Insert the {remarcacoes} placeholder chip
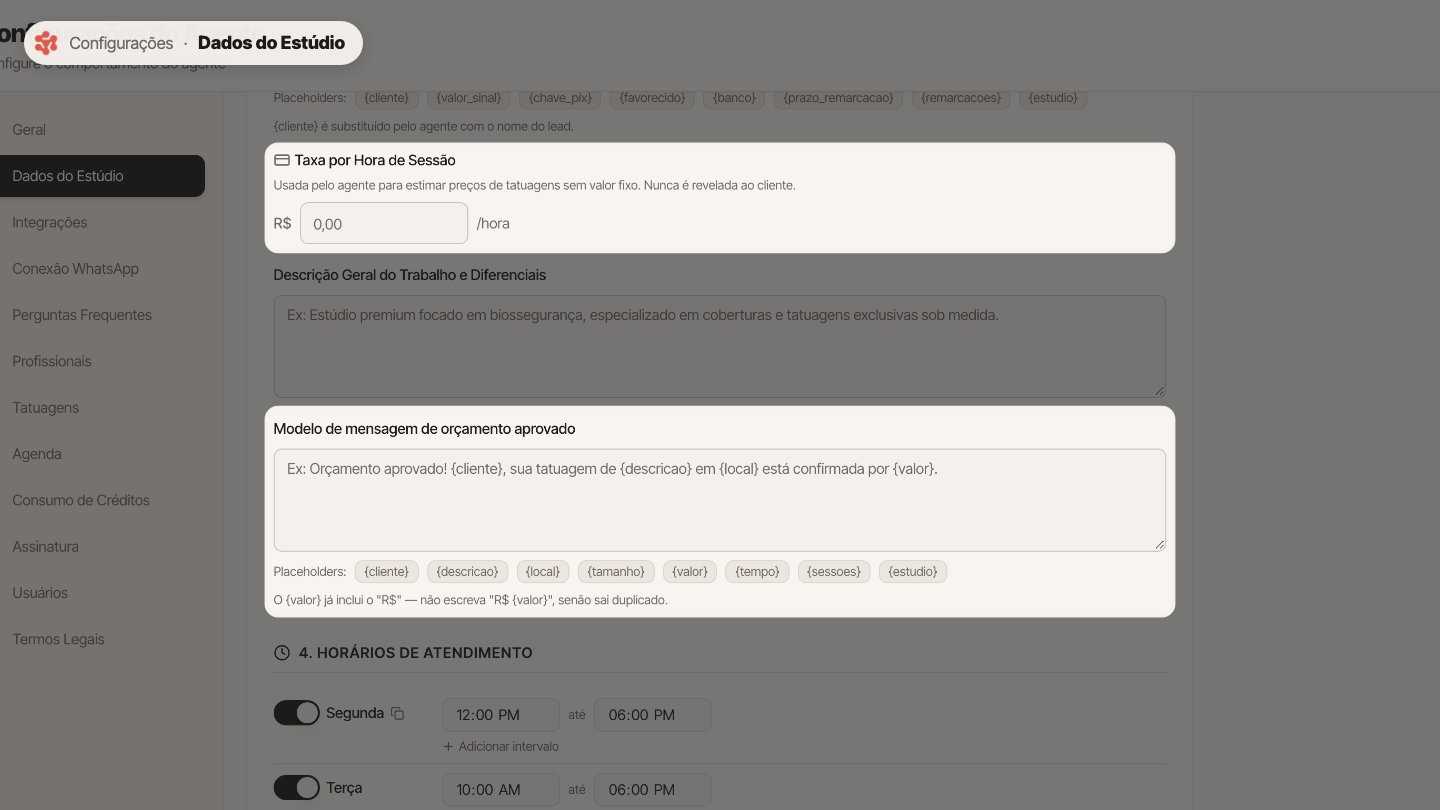Viewport: 1440px width, 810px height. 961,98
